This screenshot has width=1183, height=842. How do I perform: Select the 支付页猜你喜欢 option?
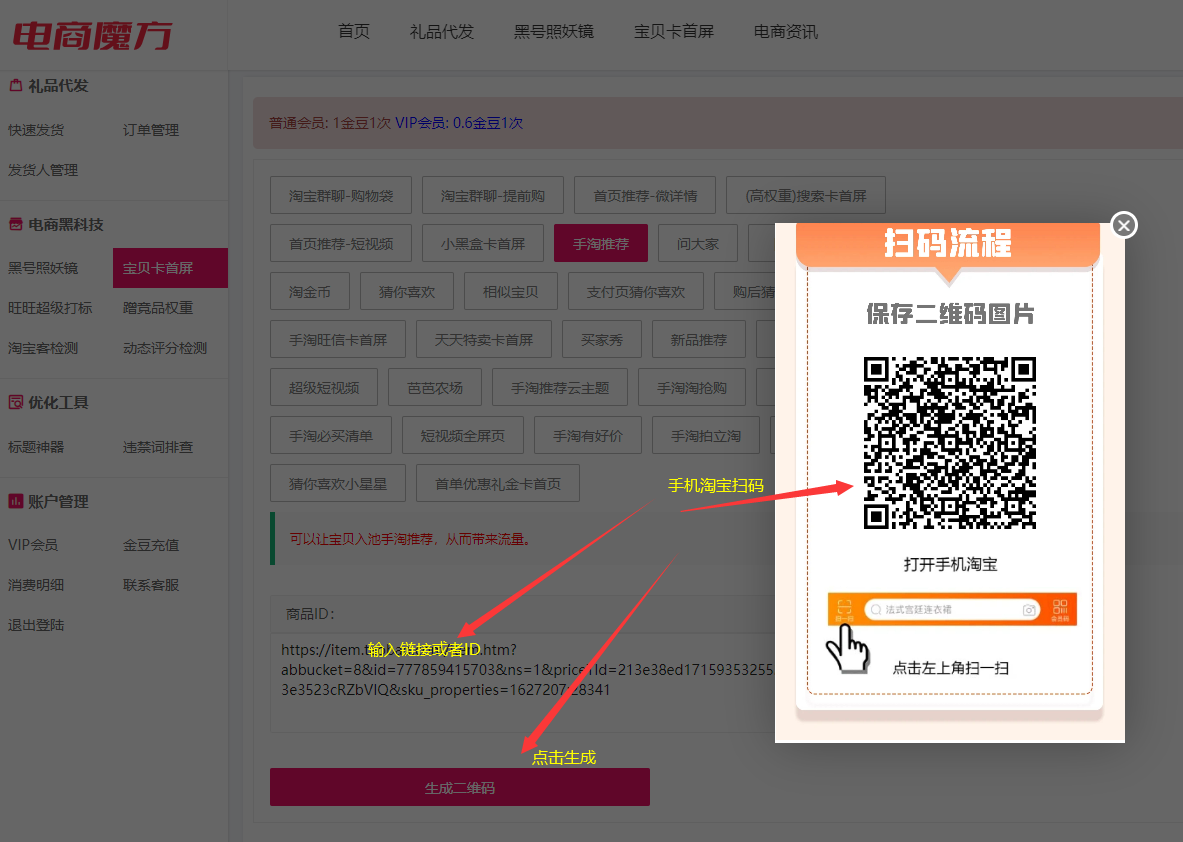[636, 292]
